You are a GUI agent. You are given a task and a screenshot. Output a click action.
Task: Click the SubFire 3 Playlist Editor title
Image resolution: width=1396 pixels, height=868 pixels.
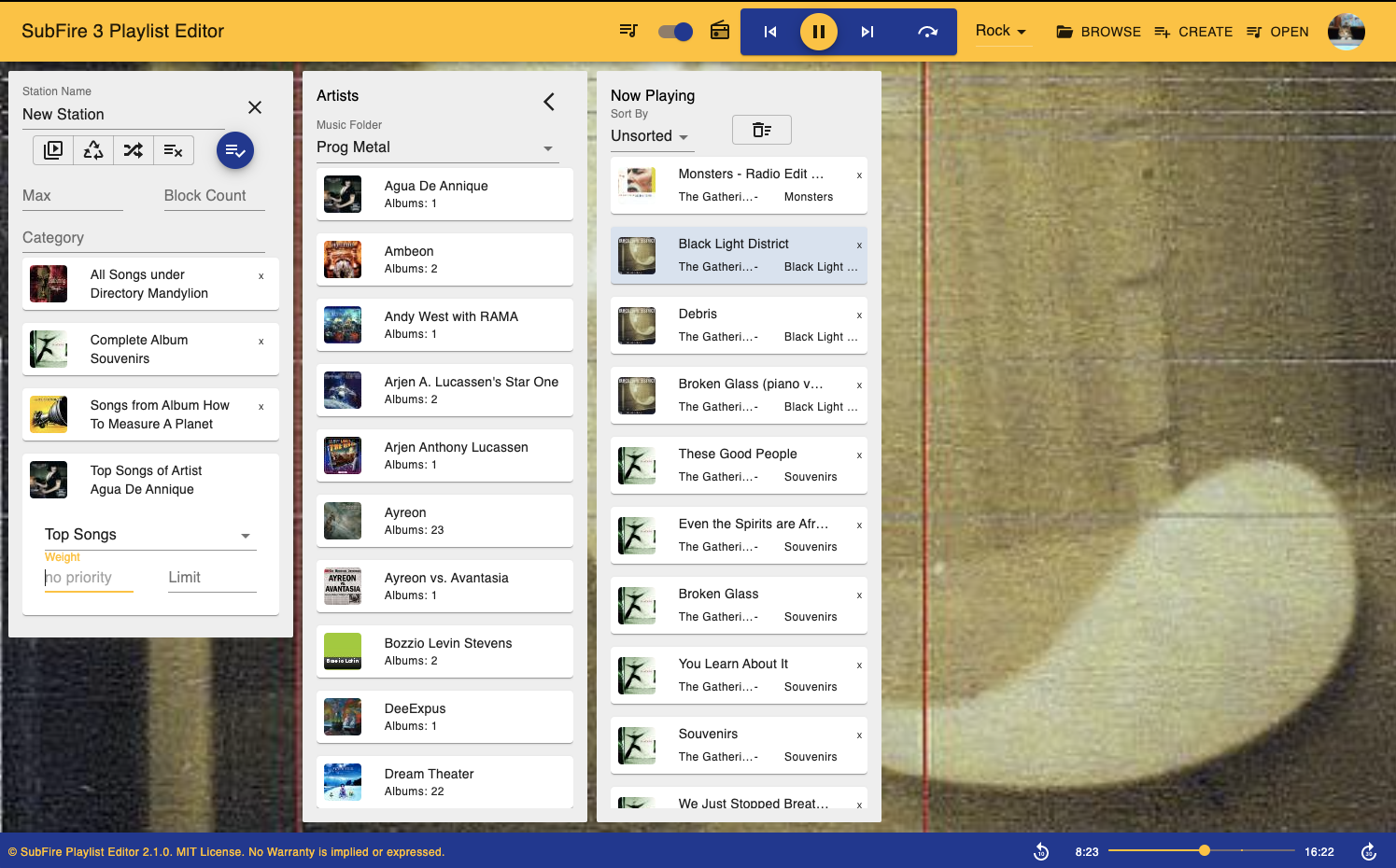123,31
